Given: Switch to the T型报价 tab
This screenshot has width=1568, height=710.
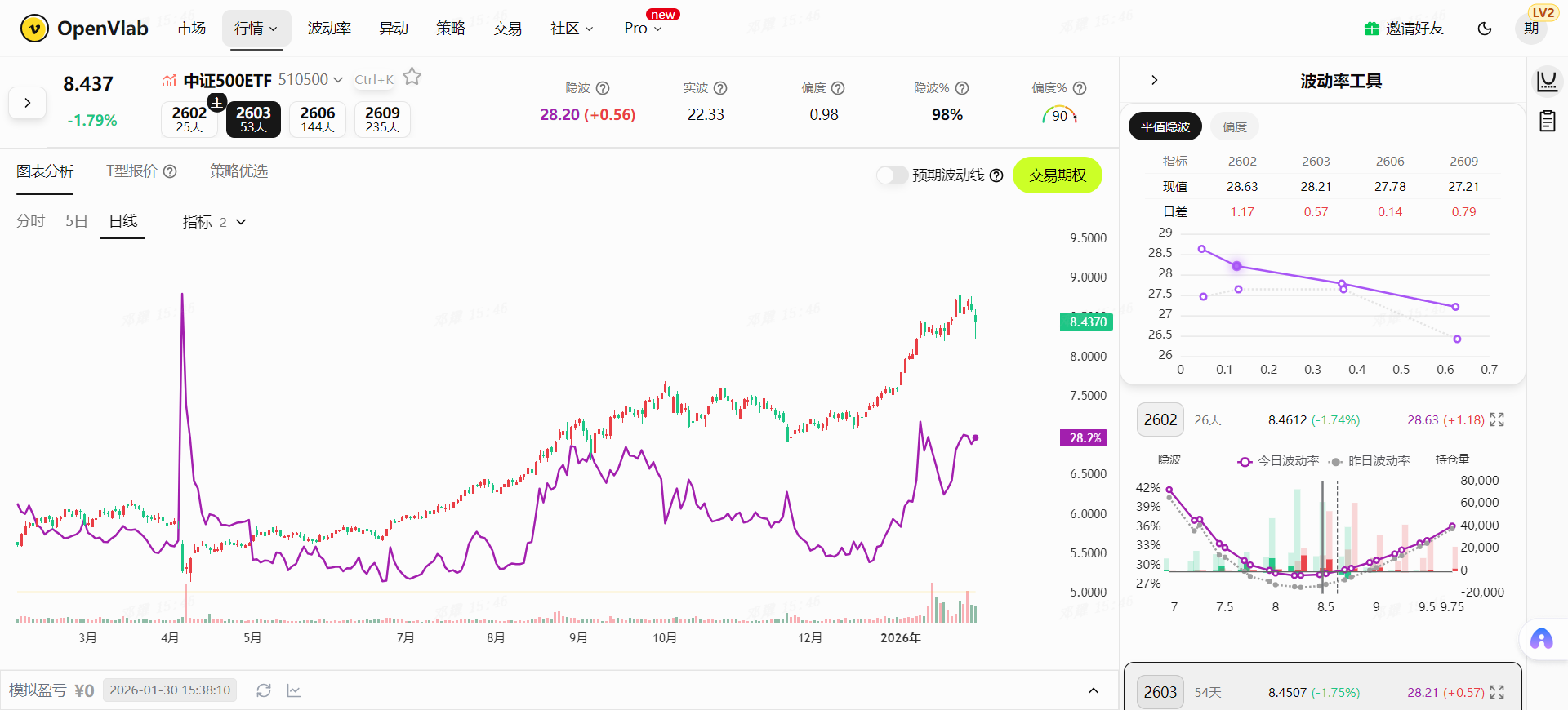Looking at the screenshot, I should pos(140,171).
